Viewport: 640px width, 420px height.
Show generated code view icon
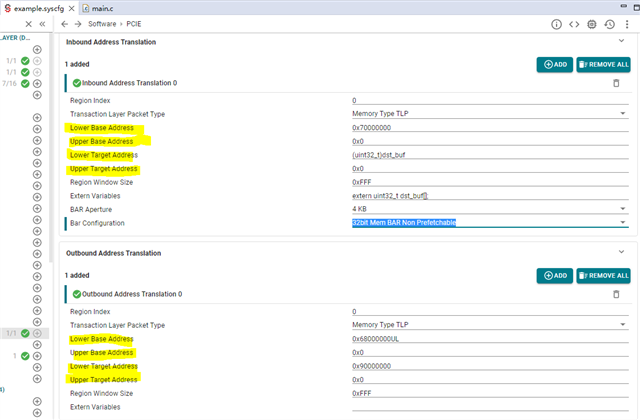[x=575, y=23]
